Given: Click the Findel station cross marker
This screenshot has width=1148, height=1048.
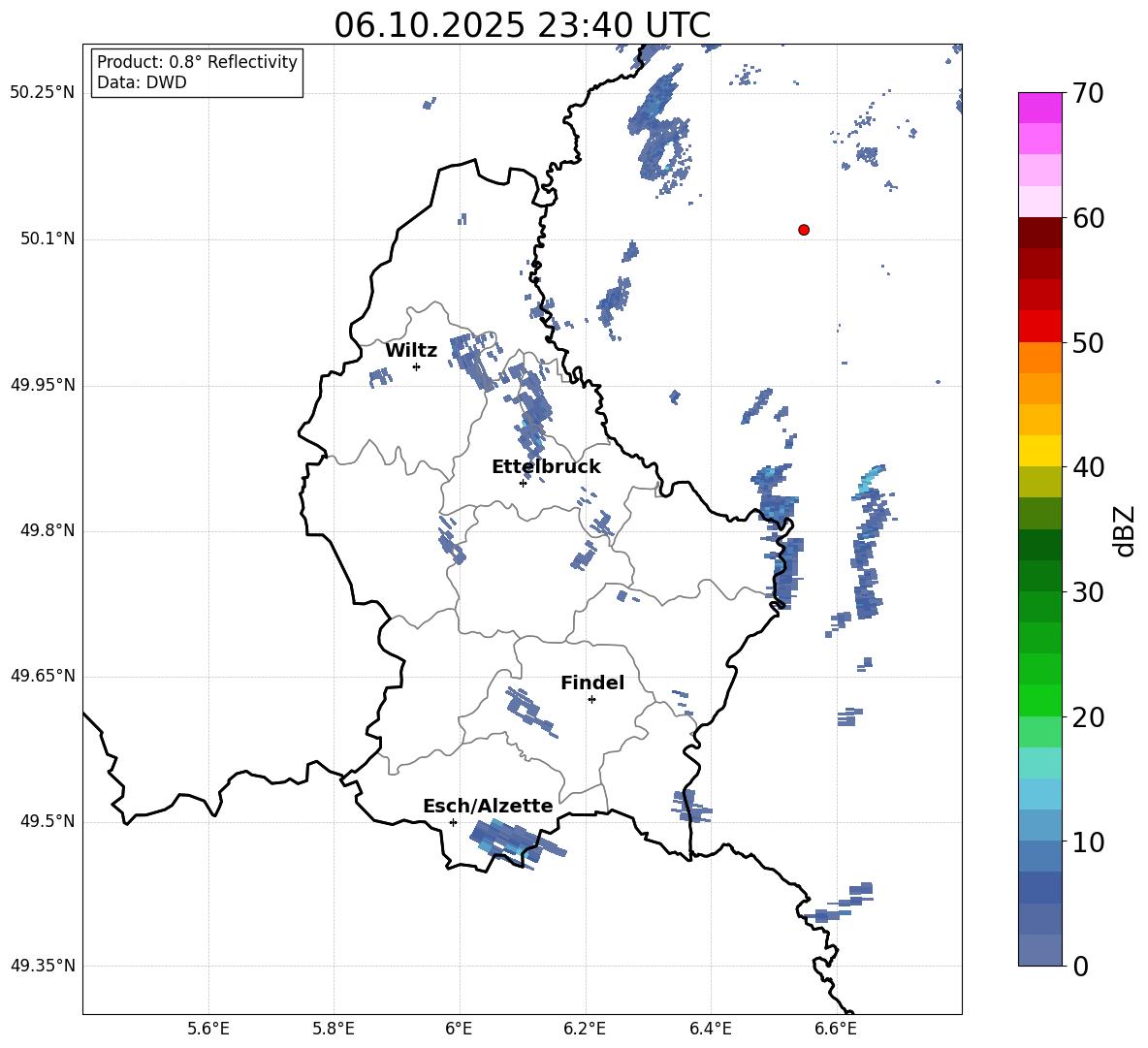Looking at the screenshot, I should click(x=591, y=700).
